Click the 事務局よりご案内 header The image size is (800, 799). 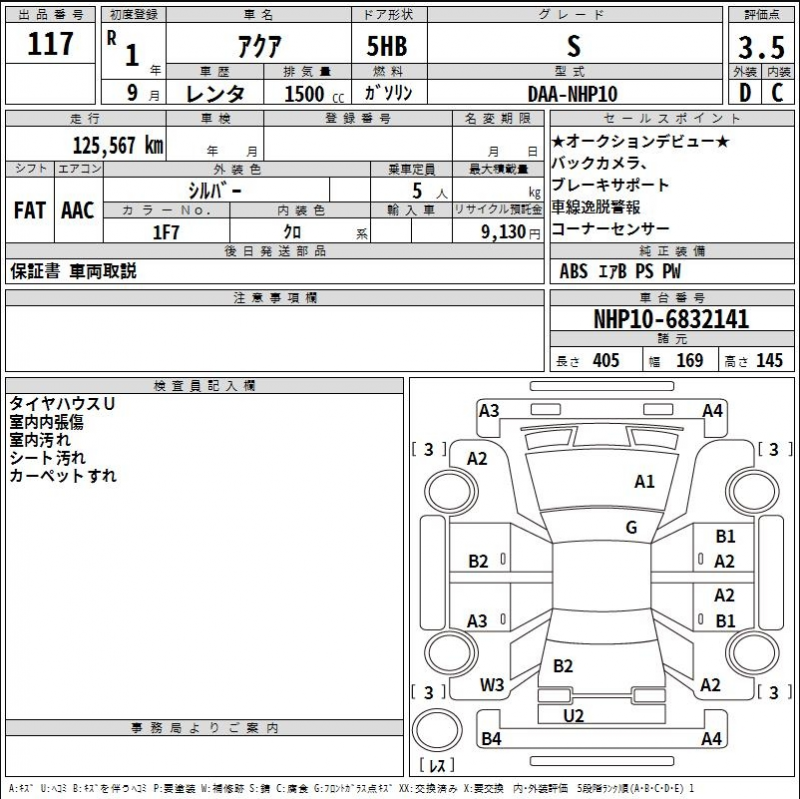[204, 728]
